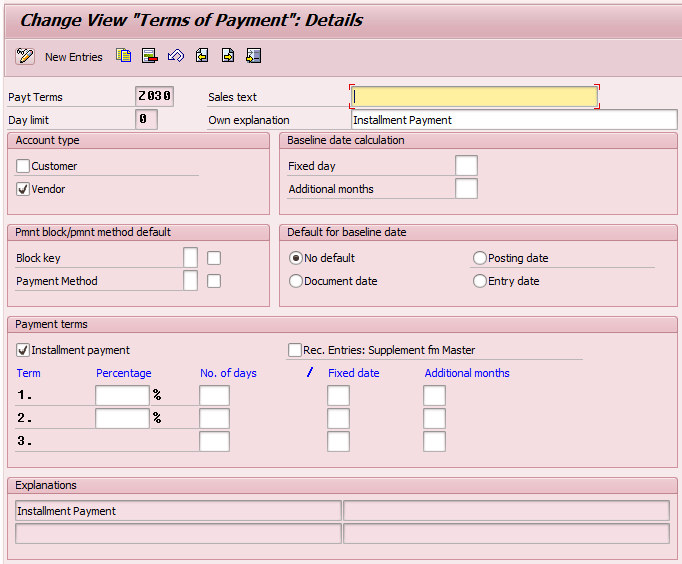Image resolution: width=682 pixels, height=564 pixels.
Task: Uncheck the Installment payment checkbox
Action: pos(23,350)
